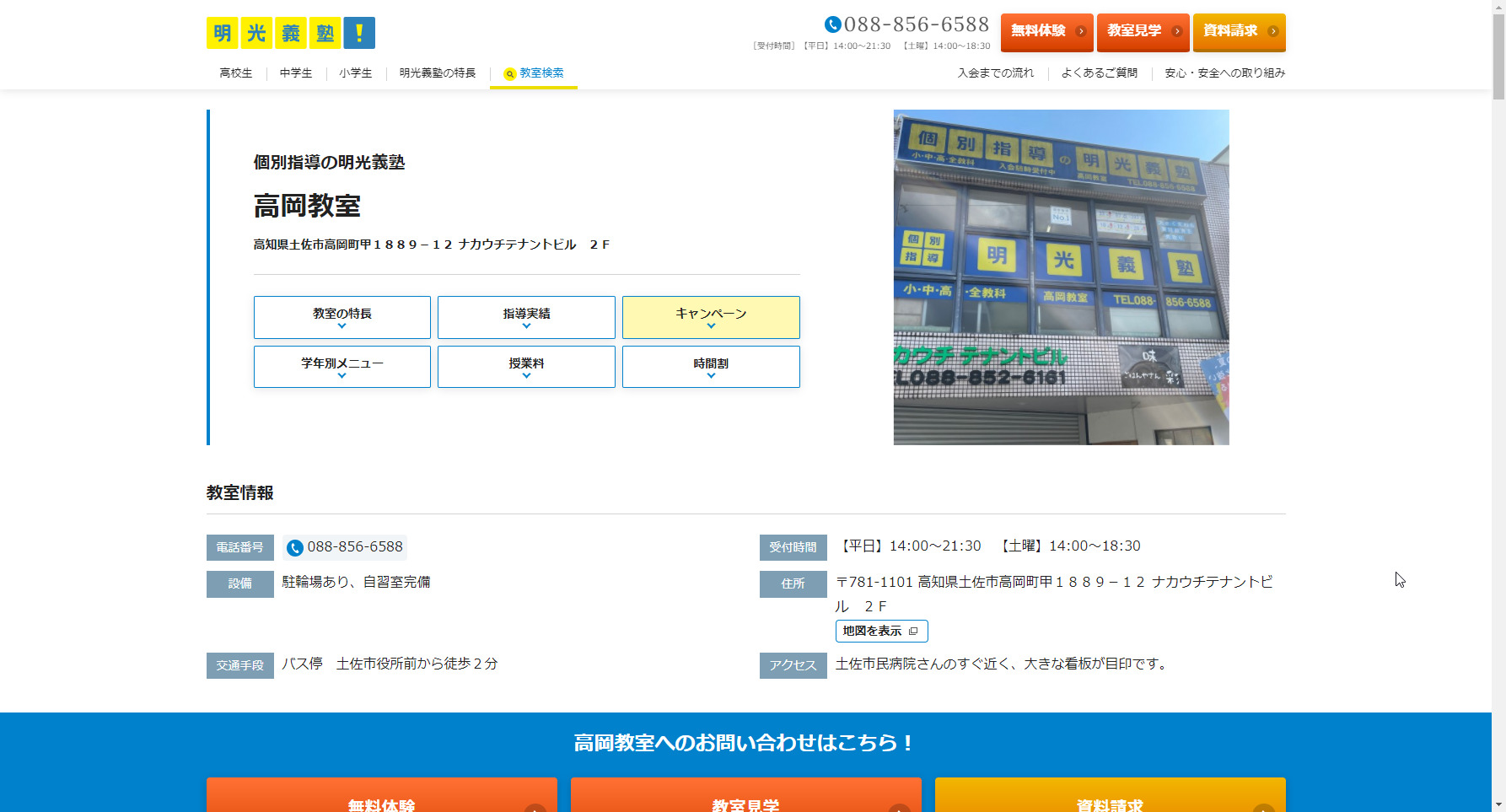Click the arrow icon on the header 教室見学 button
The width and height of the screenshot is (1506, 812).
(x=1177, y=31)
